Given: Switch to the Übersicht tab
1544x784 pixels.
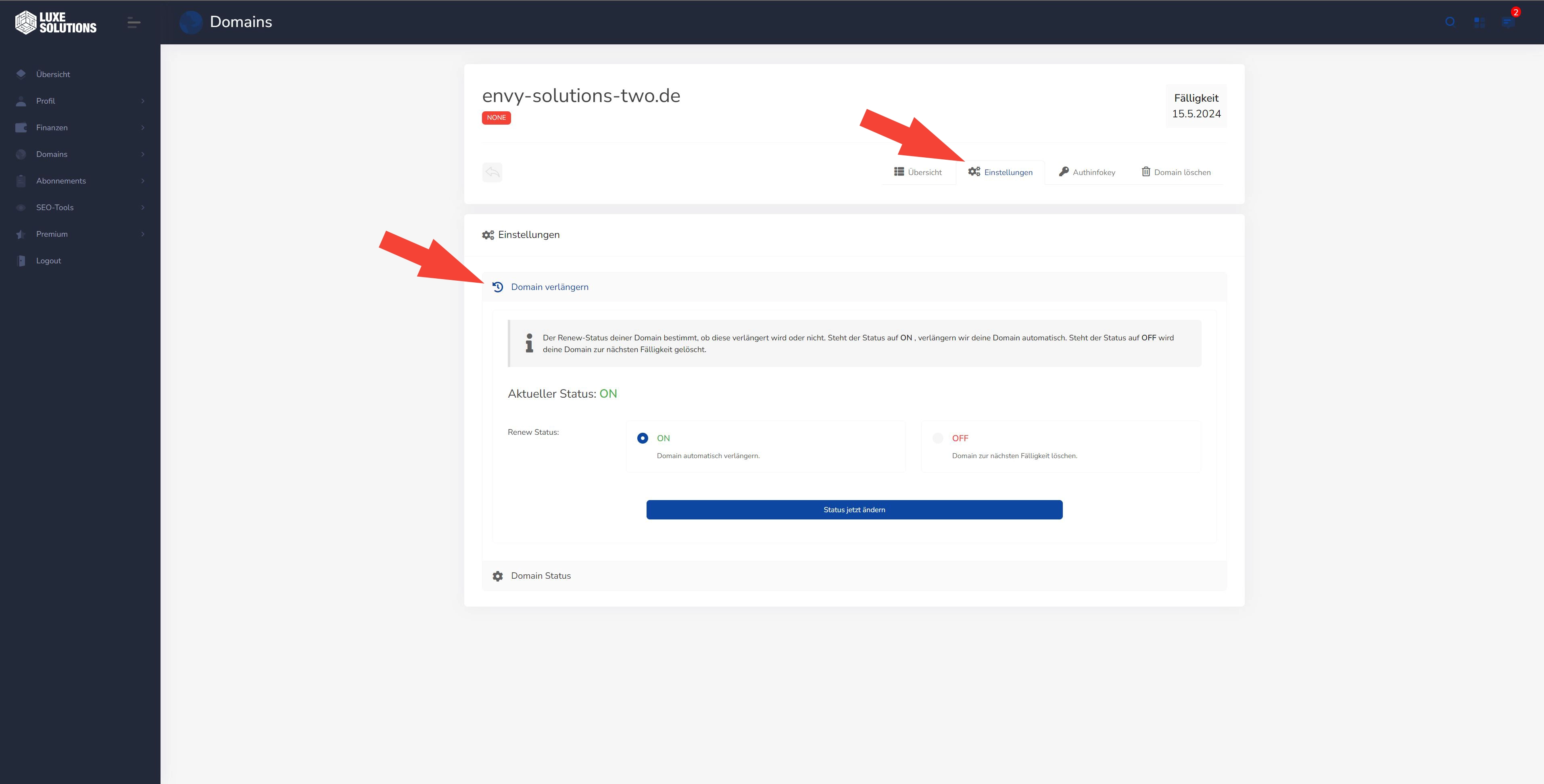Looking at the screenshot, I should pos(917,172).
